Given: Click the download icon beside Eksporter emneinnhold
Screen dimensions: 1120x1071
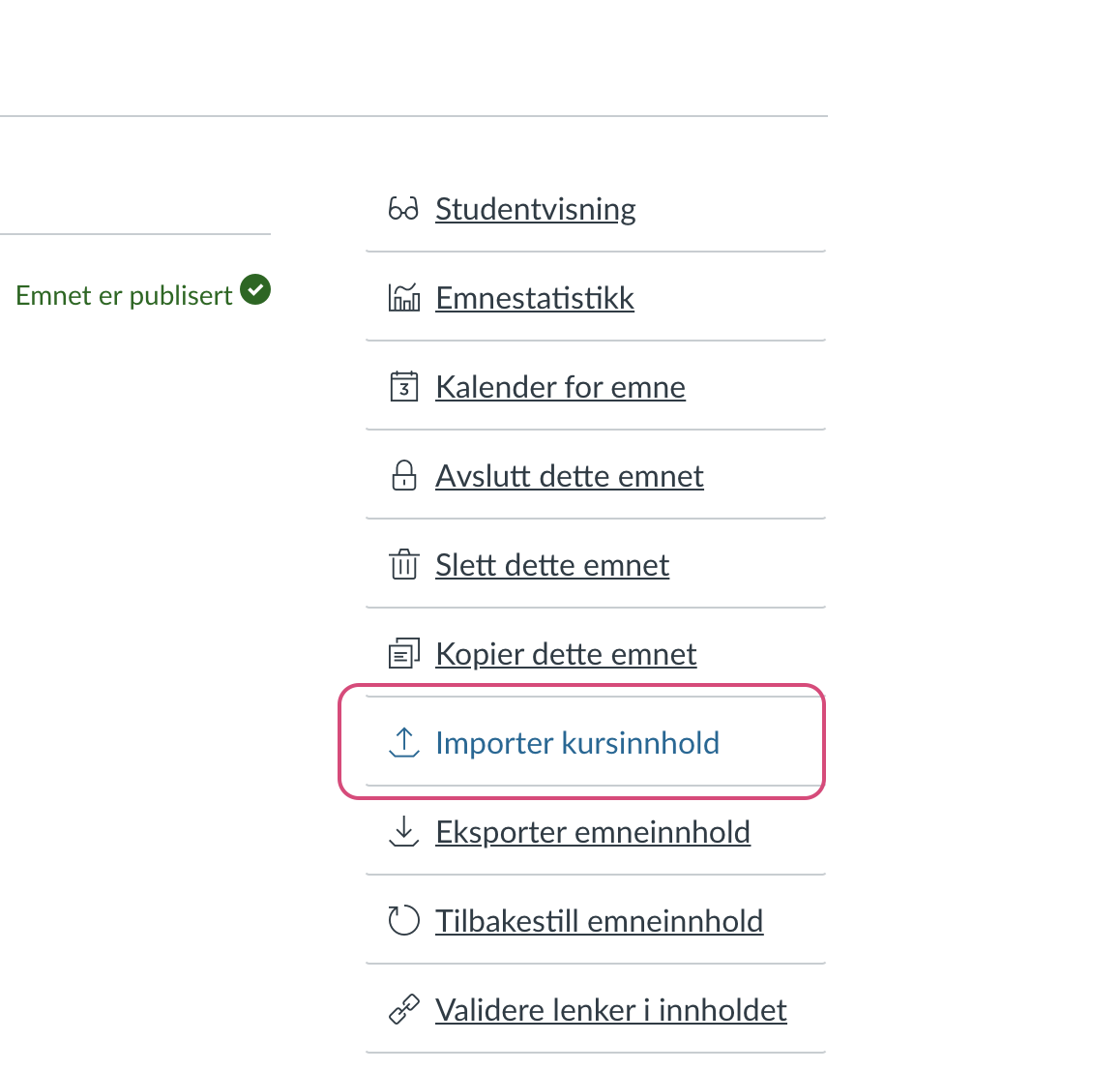Looking at the screenshot, I should (x=403, y=832).
